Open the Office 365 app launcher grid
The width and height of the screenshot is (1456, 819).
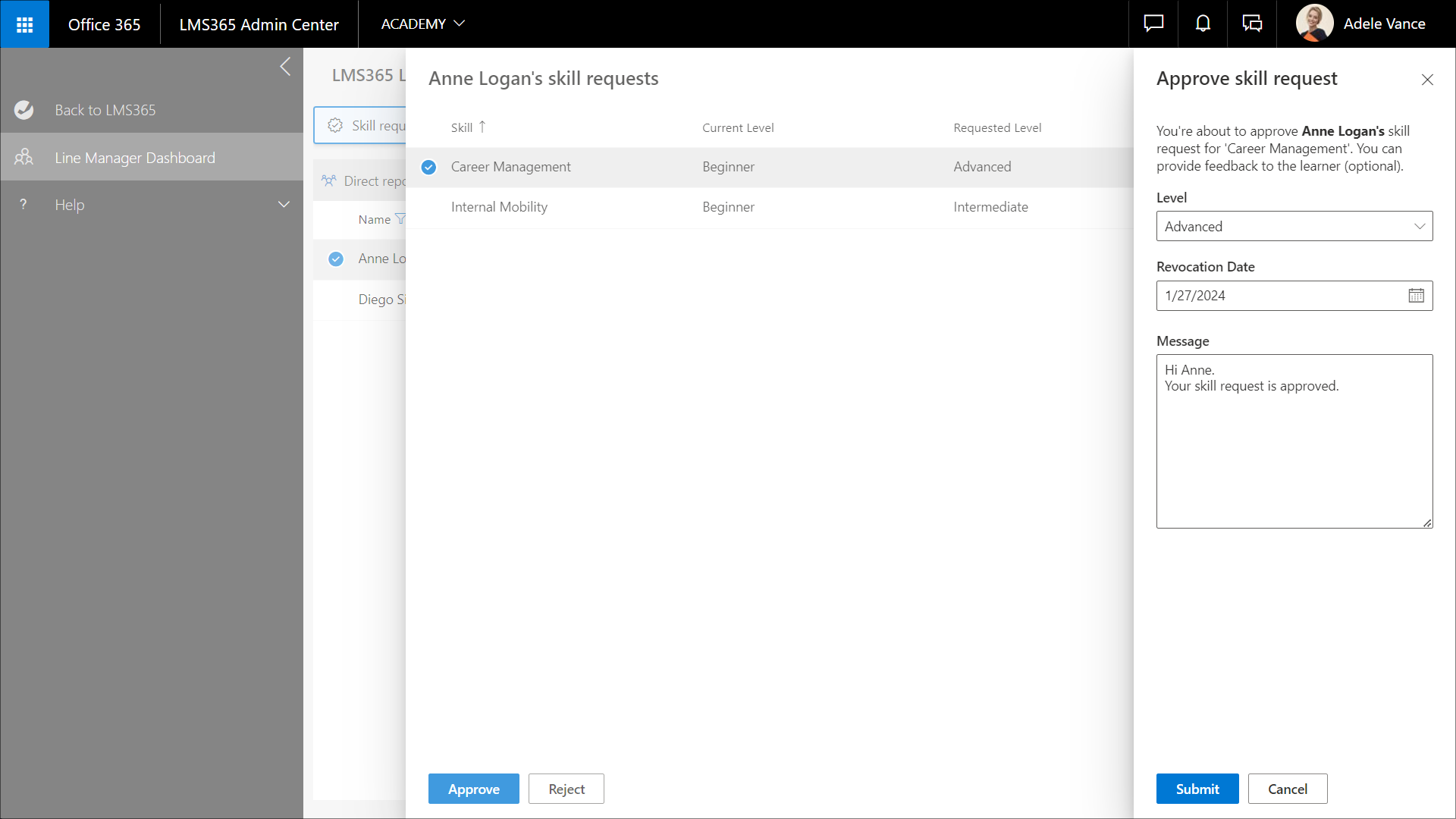coord(24,24)
